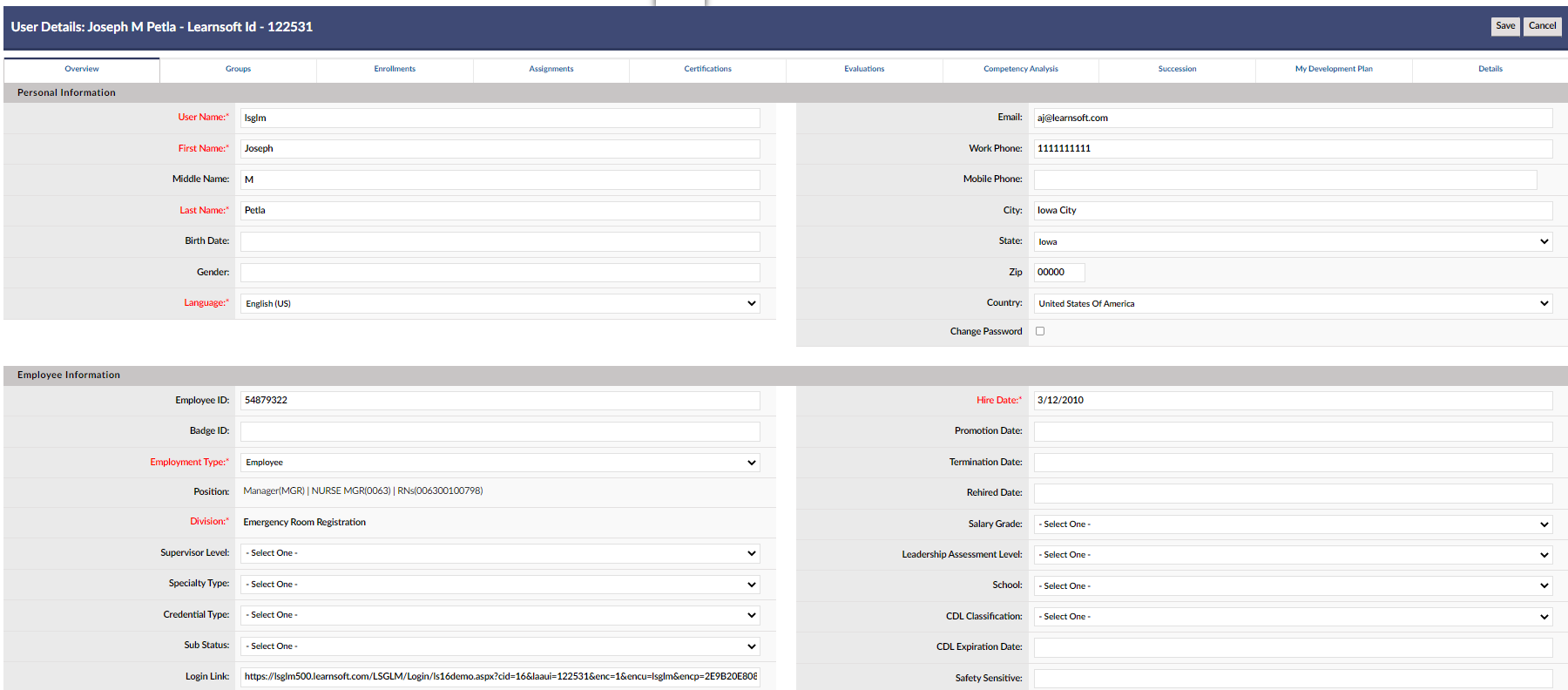
Task: Click into the Hire Date field
Action: coord(1293,401)
